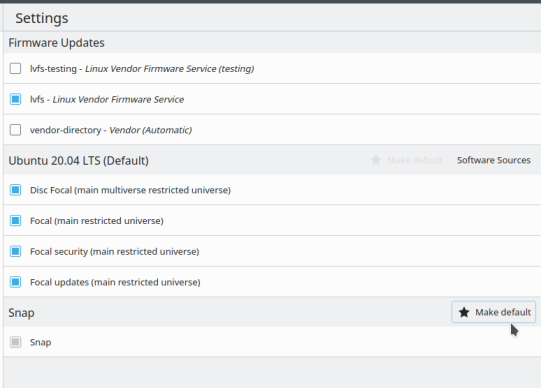
Task: Open Software Sources for Ubuntu 20.04
Action: coord(494,160)
